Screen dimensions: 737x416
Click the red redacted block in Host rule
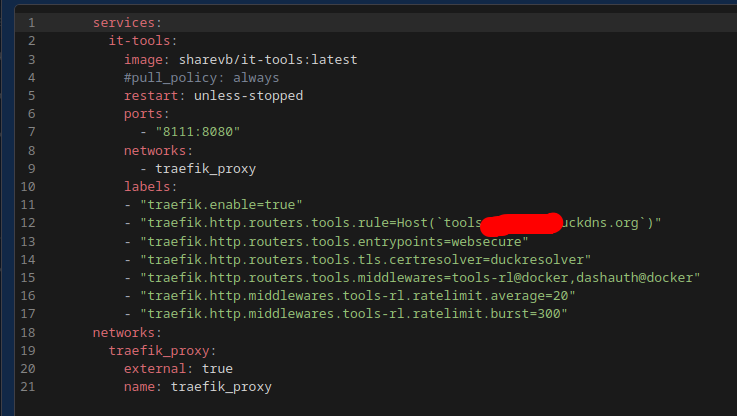tap(521, 224)
